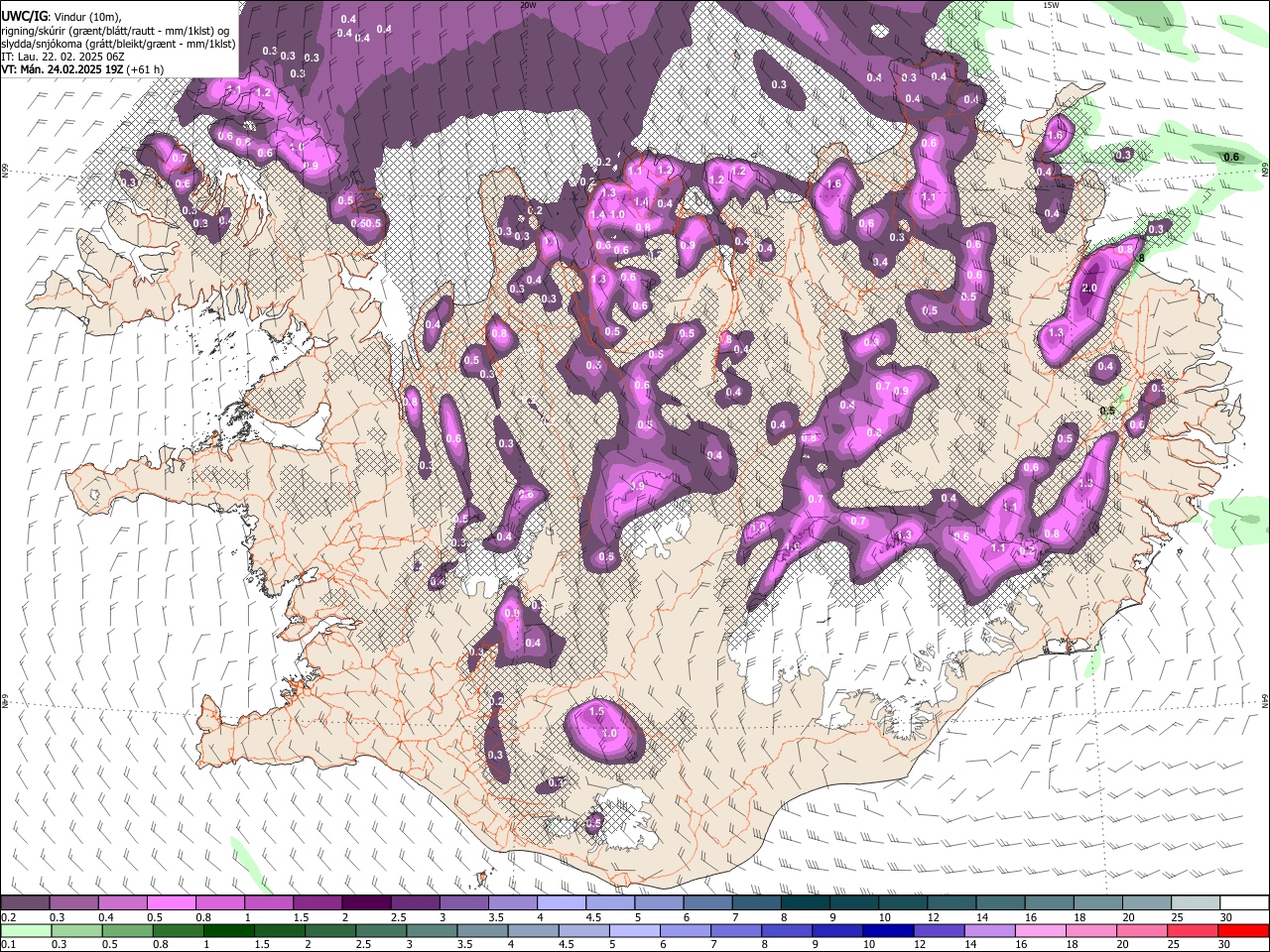Click the 'UWC/IG: Vindur (10m)' title line
This screenshot has width=1270, height=952.
point(63,17)
